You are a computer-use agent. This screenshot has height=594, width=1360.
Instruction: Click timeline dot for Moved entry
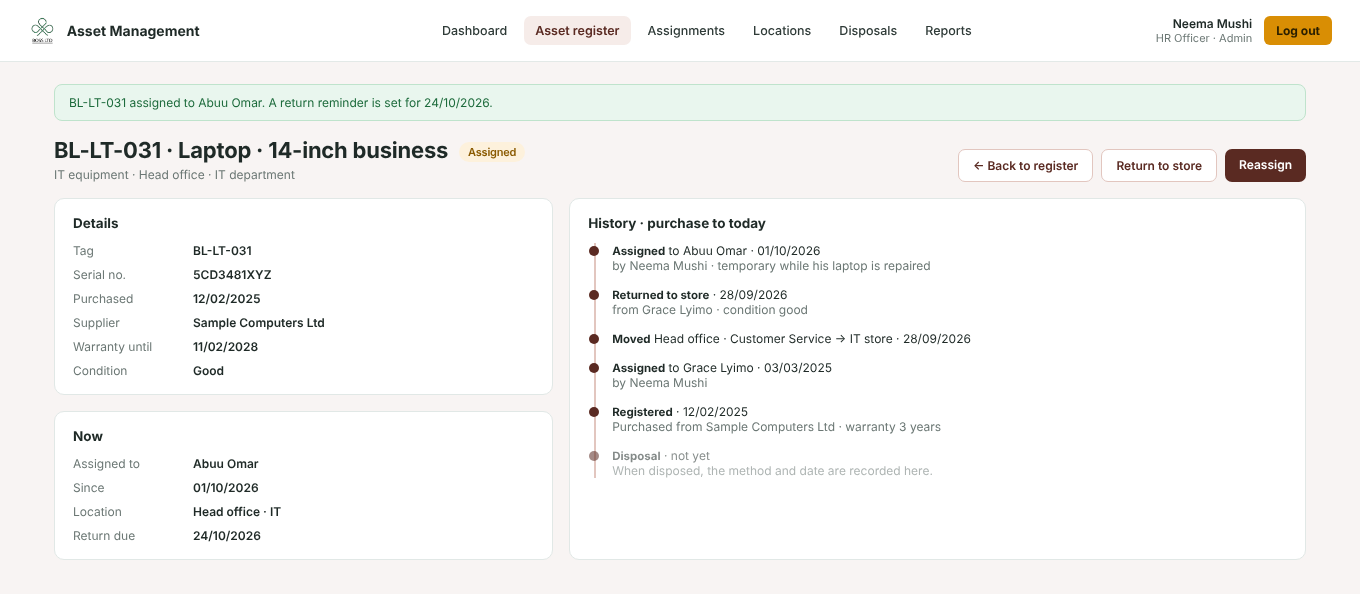tap(594, 339)
